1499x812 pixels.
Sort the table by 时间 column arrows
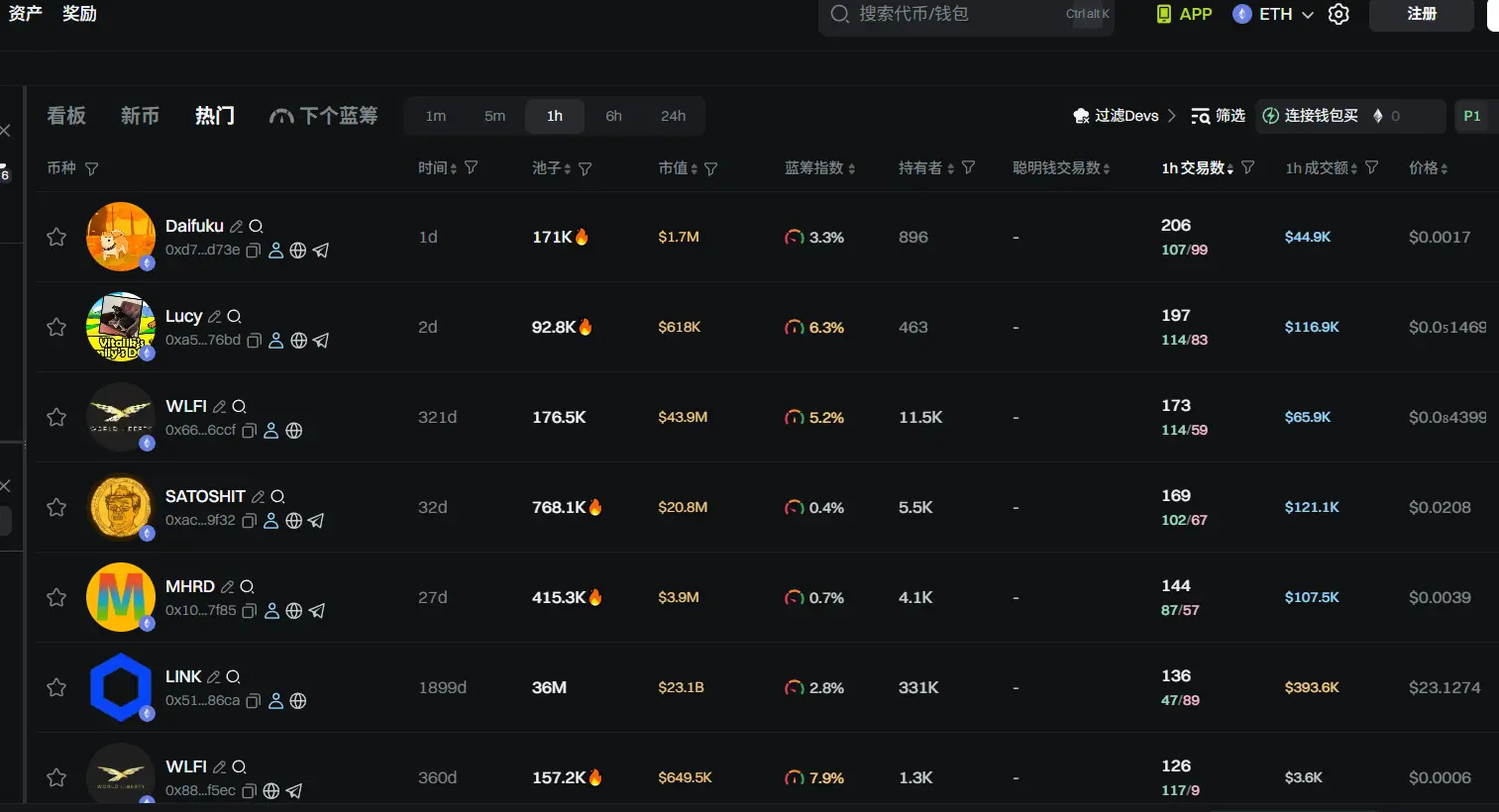coord(454,169)
